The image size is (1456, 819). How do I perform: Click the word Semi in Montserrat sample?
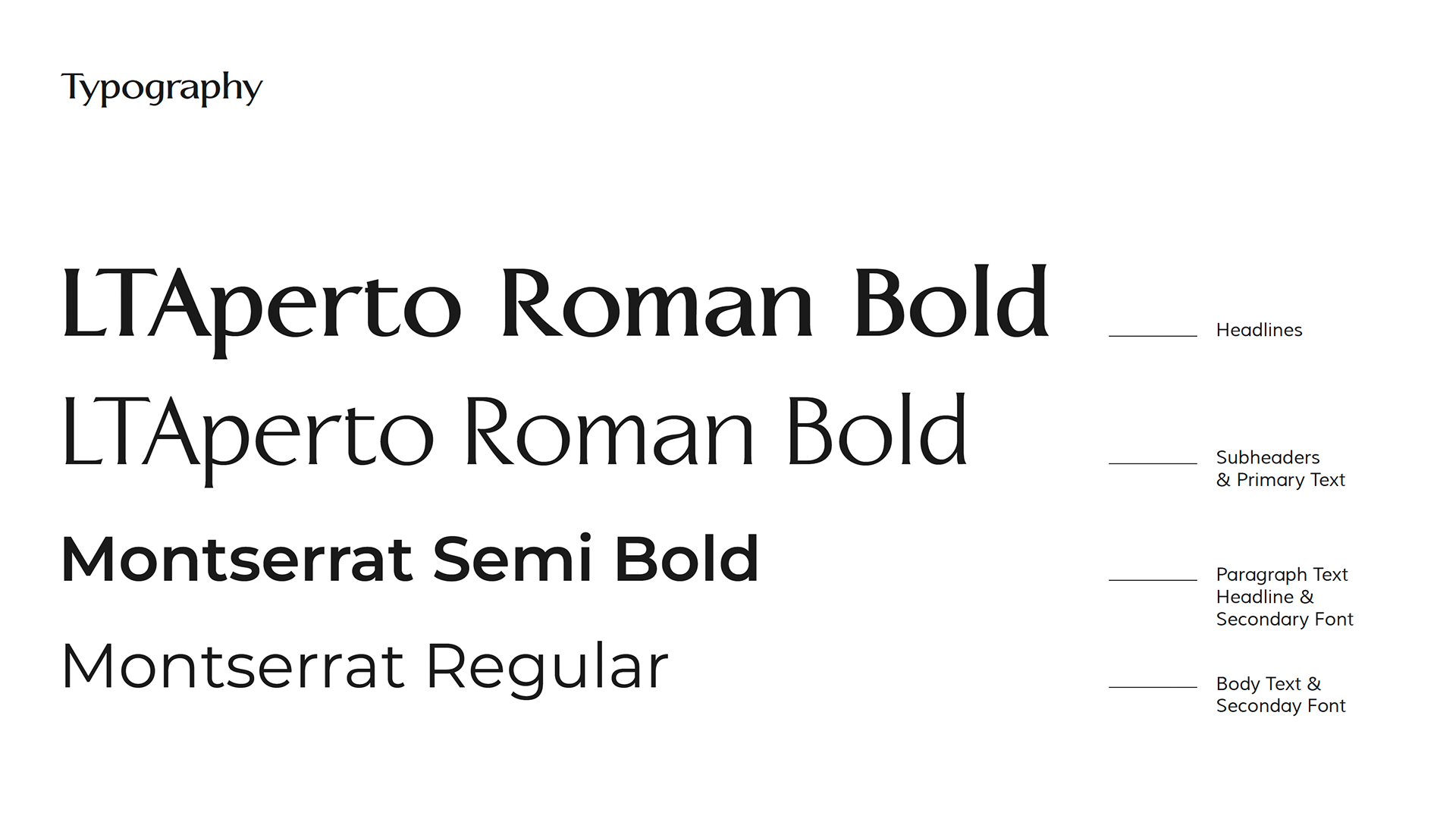[513, 560]
